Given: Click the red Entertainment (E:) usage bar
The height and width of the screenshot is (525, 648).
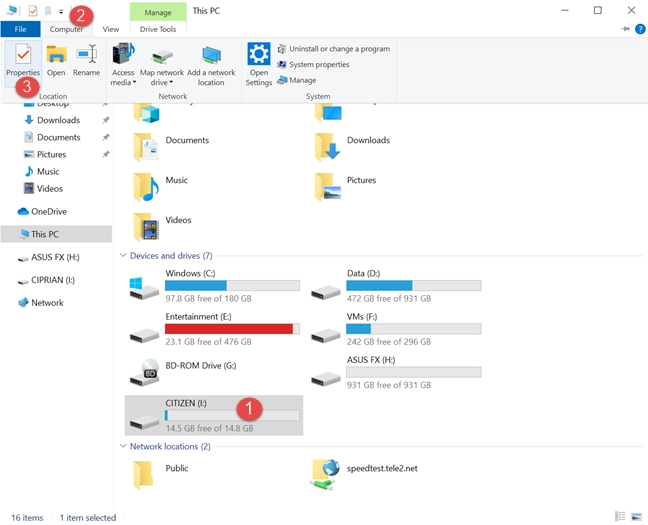Looking at the screenshot, I should pos(232,329).
